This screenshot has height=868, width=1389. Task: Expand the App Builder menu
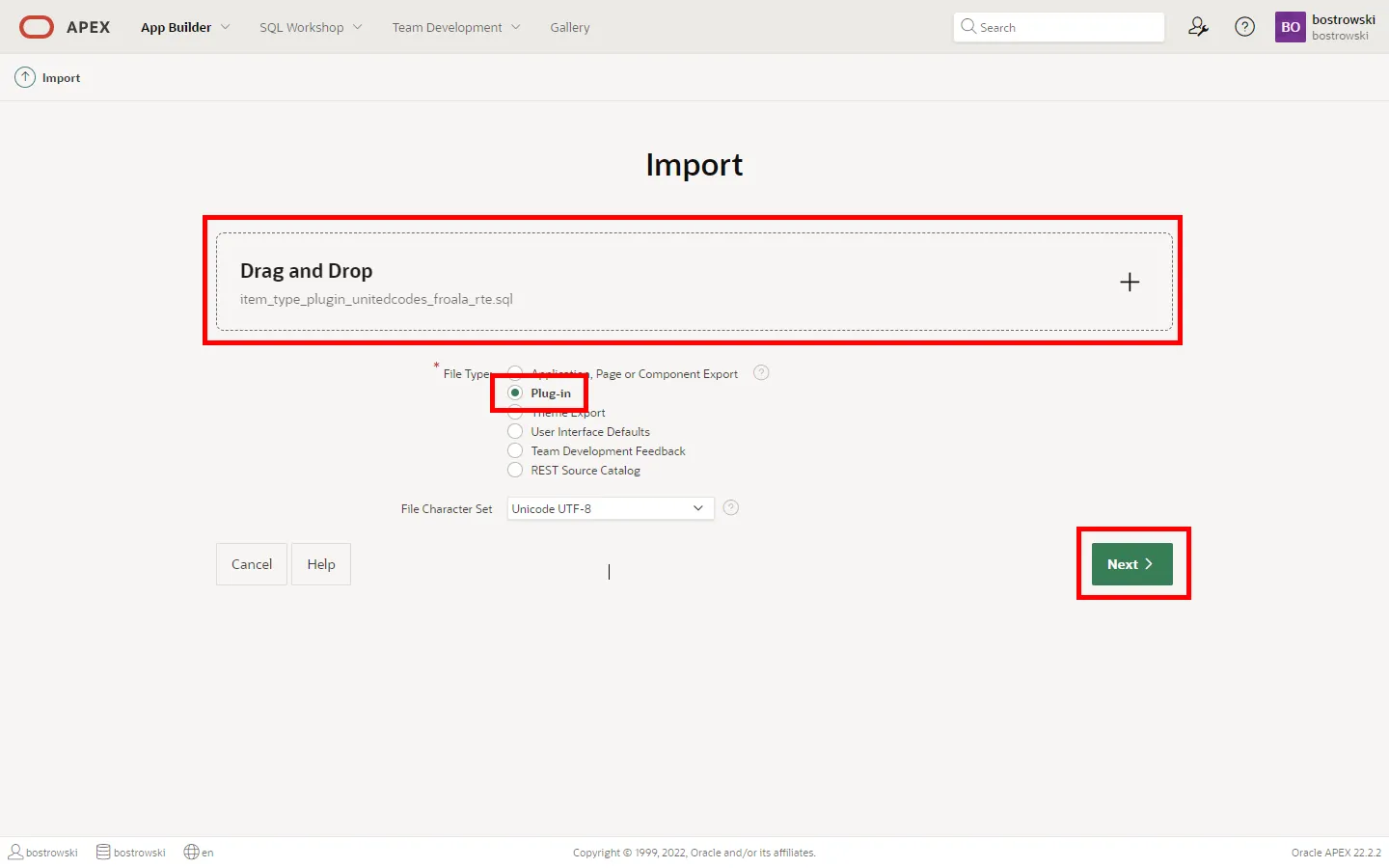point(185,27)
